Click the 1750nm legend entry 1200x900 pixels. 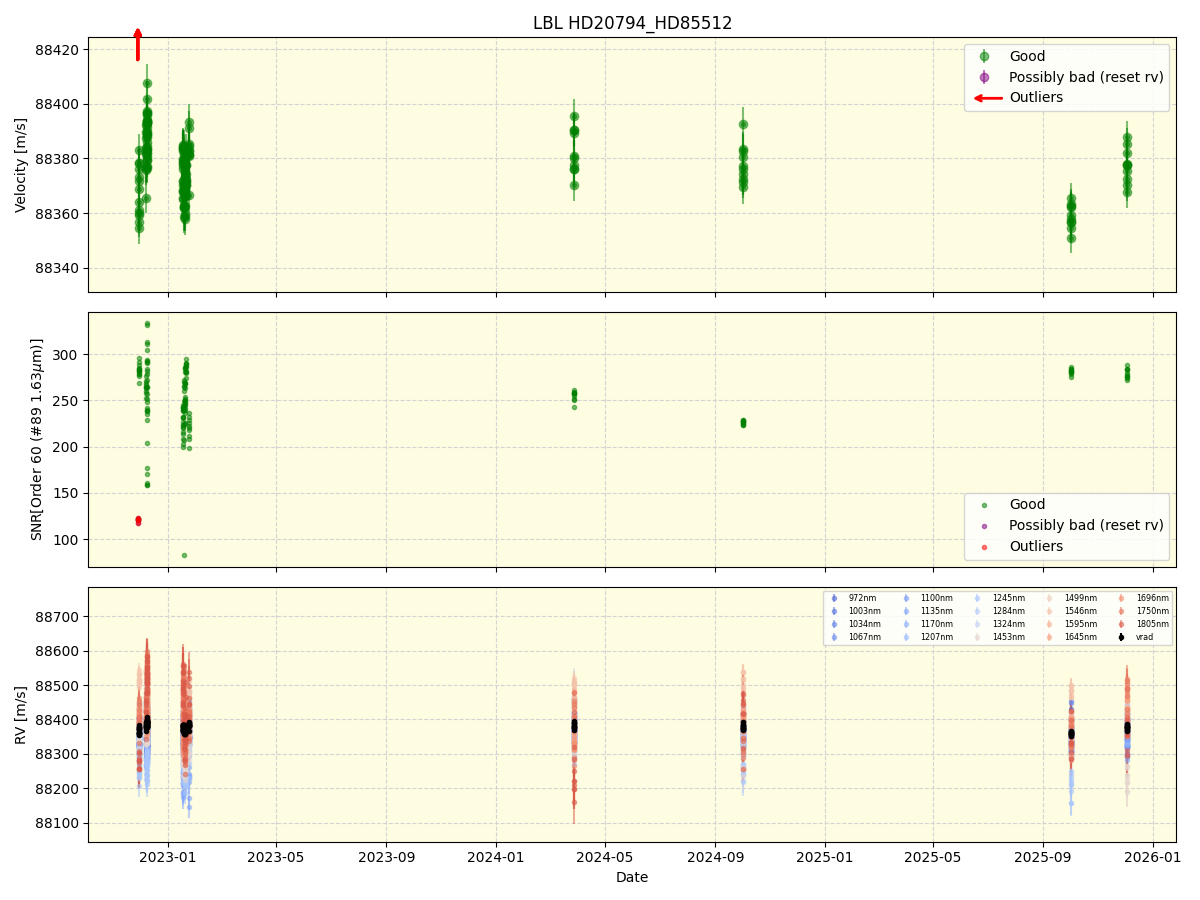click(x=1144, y=611)
